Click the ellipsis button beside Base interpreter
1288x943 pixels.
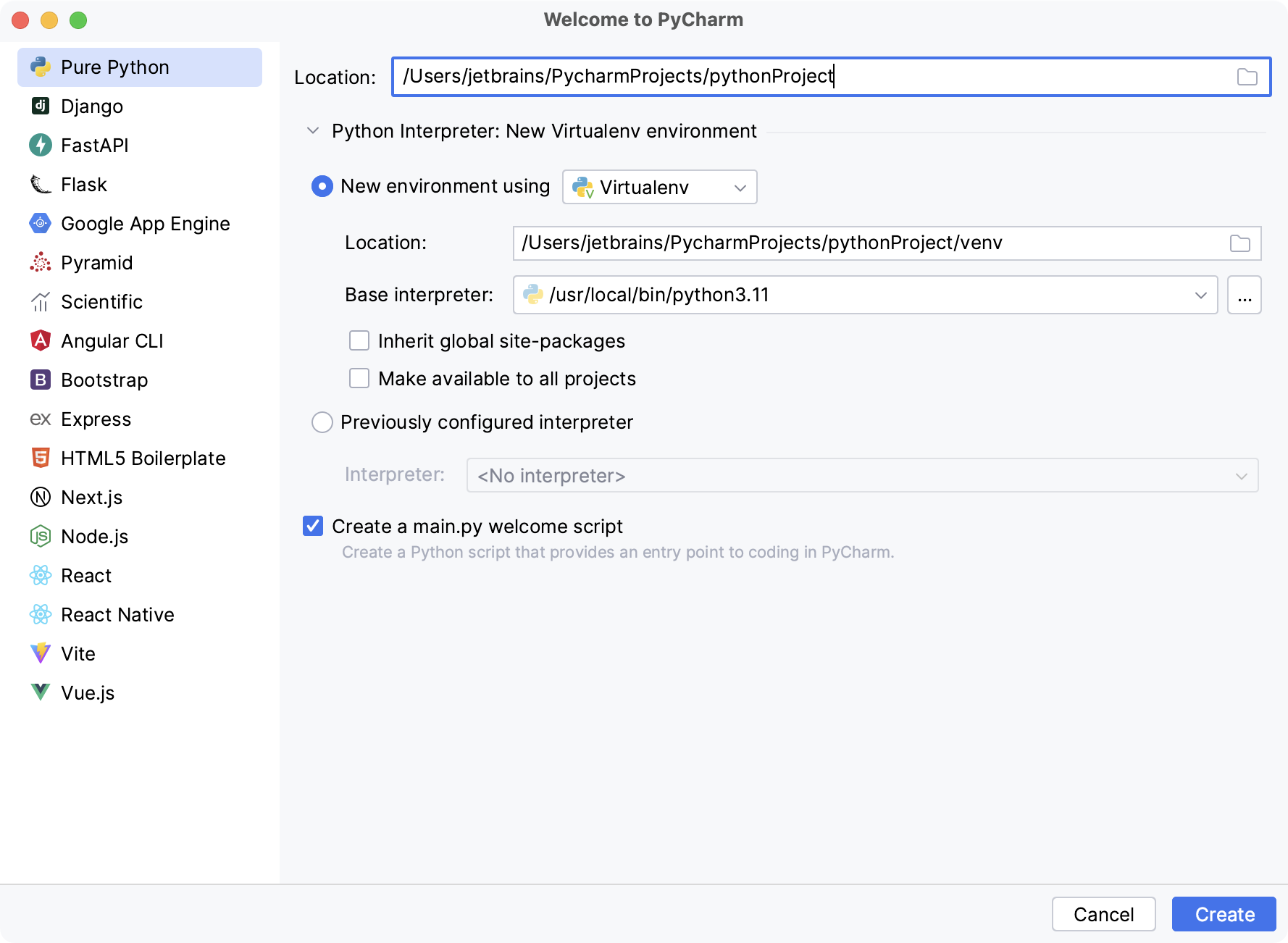pyautogui.click(x=1244, y=295)
